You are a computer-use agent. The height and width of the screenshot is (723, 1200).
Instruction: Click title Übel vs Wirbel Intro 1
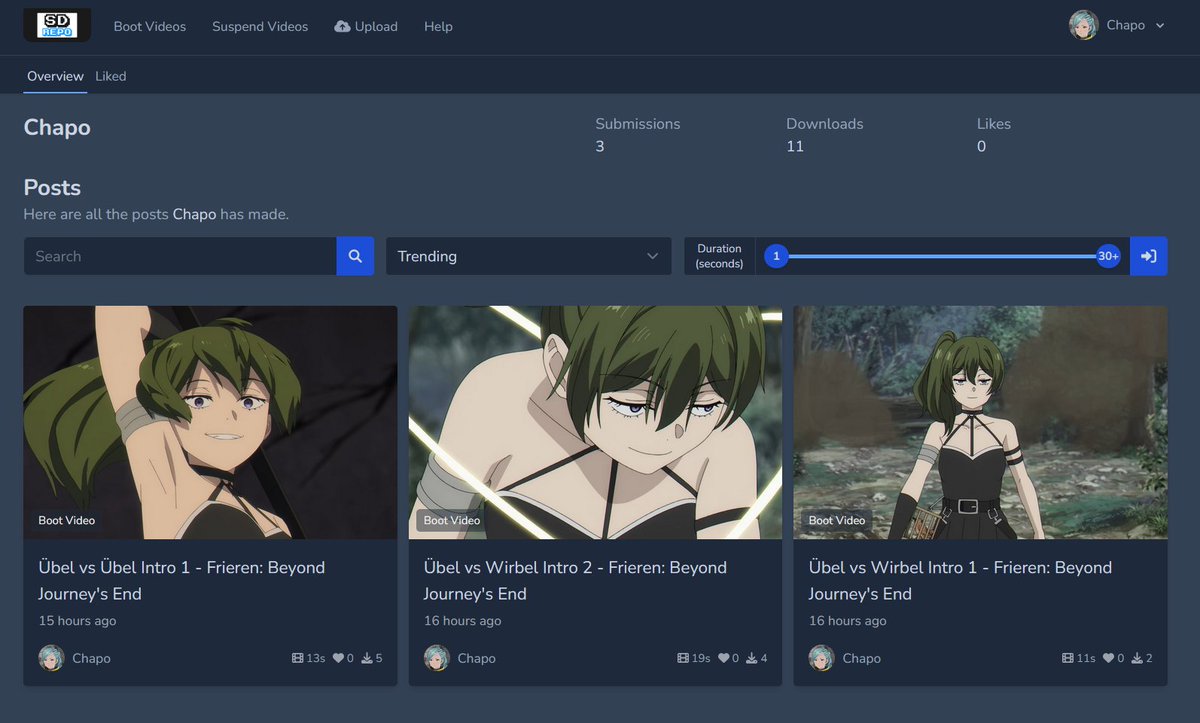pyautogui.click(x=960, y=580)
